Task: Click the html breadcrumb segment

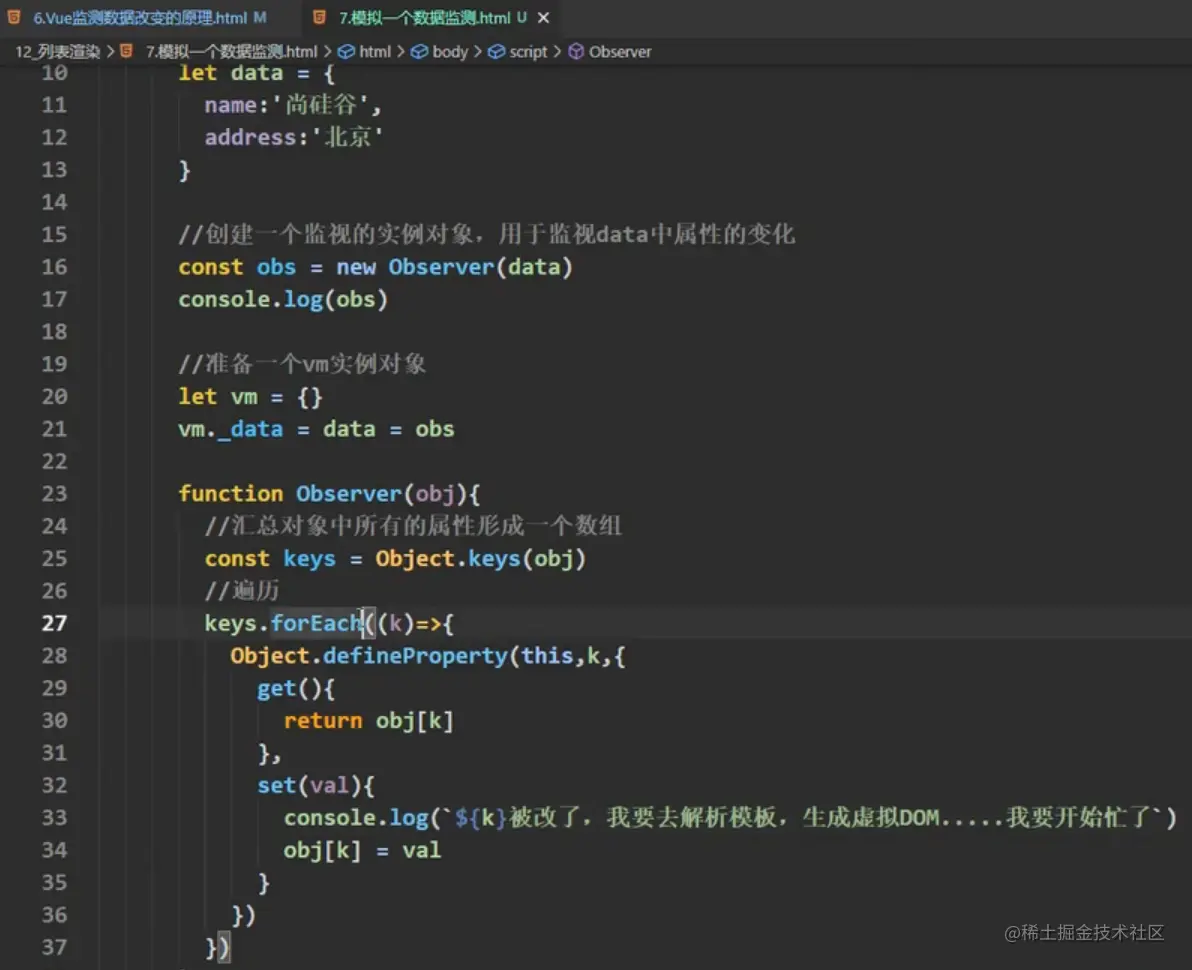Action: 375,52
